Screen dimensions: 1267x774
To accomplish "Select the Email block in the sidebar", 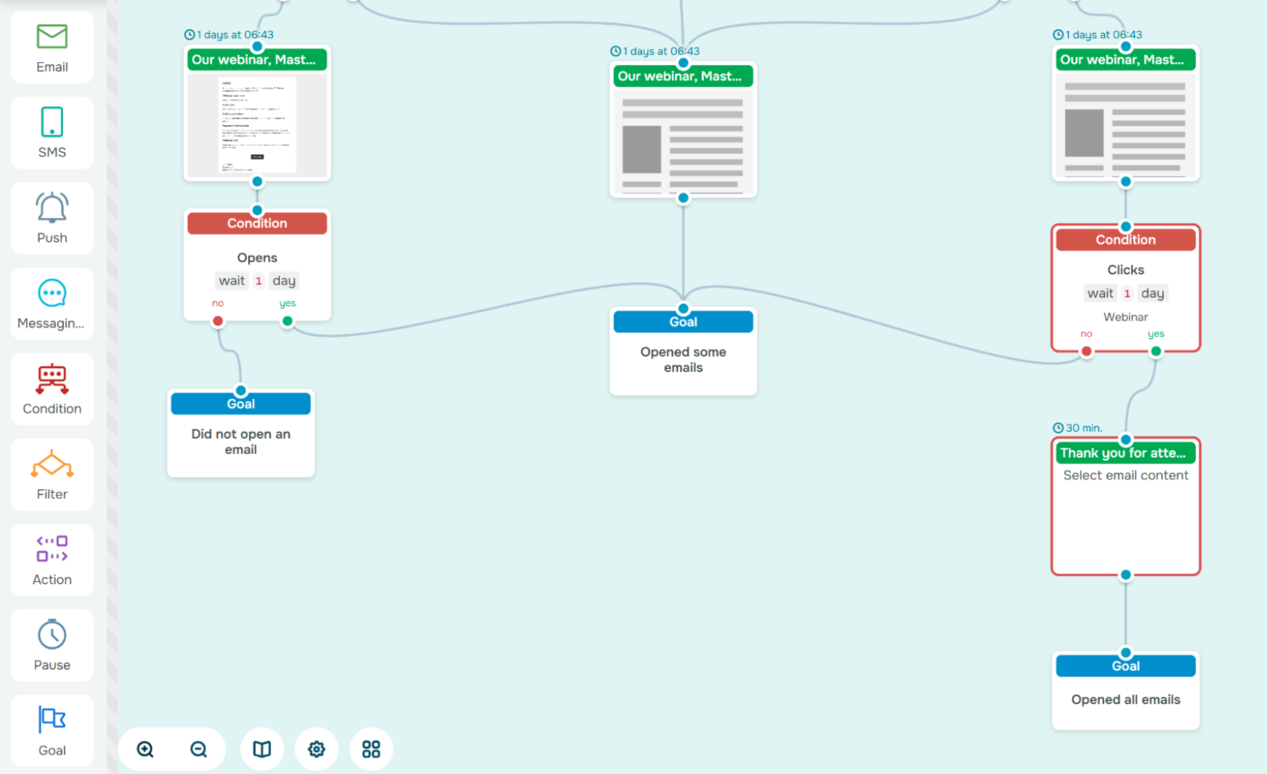I will click(x=51, y=46).
